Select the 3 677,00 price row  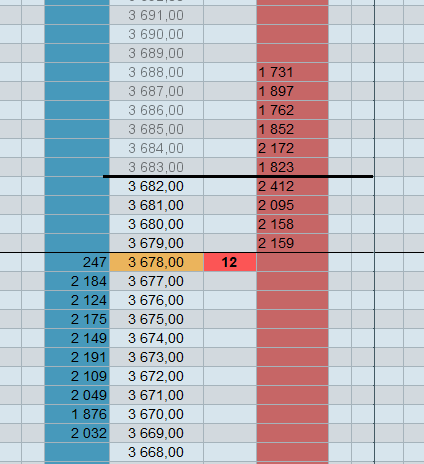tap(156, 281)
